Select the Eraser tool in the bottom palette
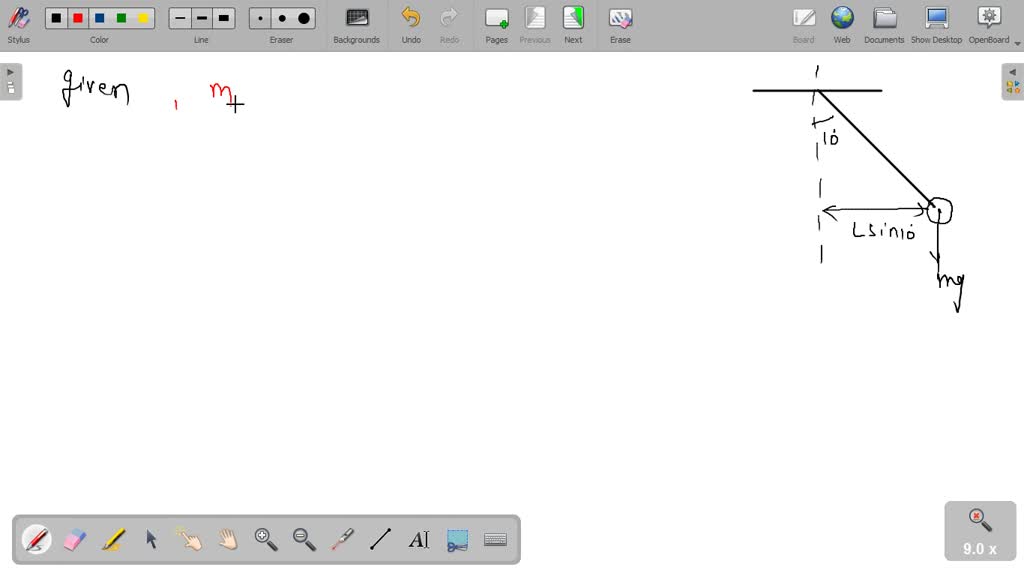The image size is (1024, 576). pos(75,540)
